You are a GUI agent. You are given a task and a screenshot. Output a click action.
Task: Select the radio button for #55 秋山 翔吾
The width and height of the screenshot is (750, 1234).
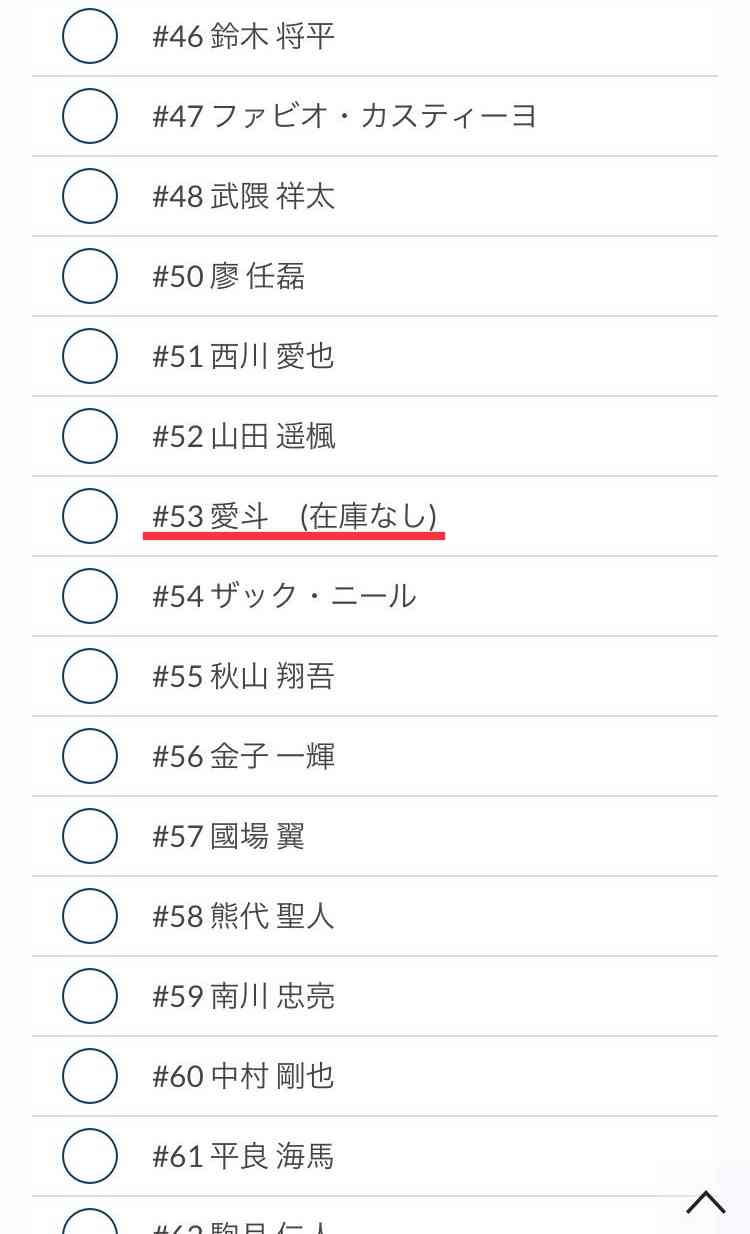[88, 676]
